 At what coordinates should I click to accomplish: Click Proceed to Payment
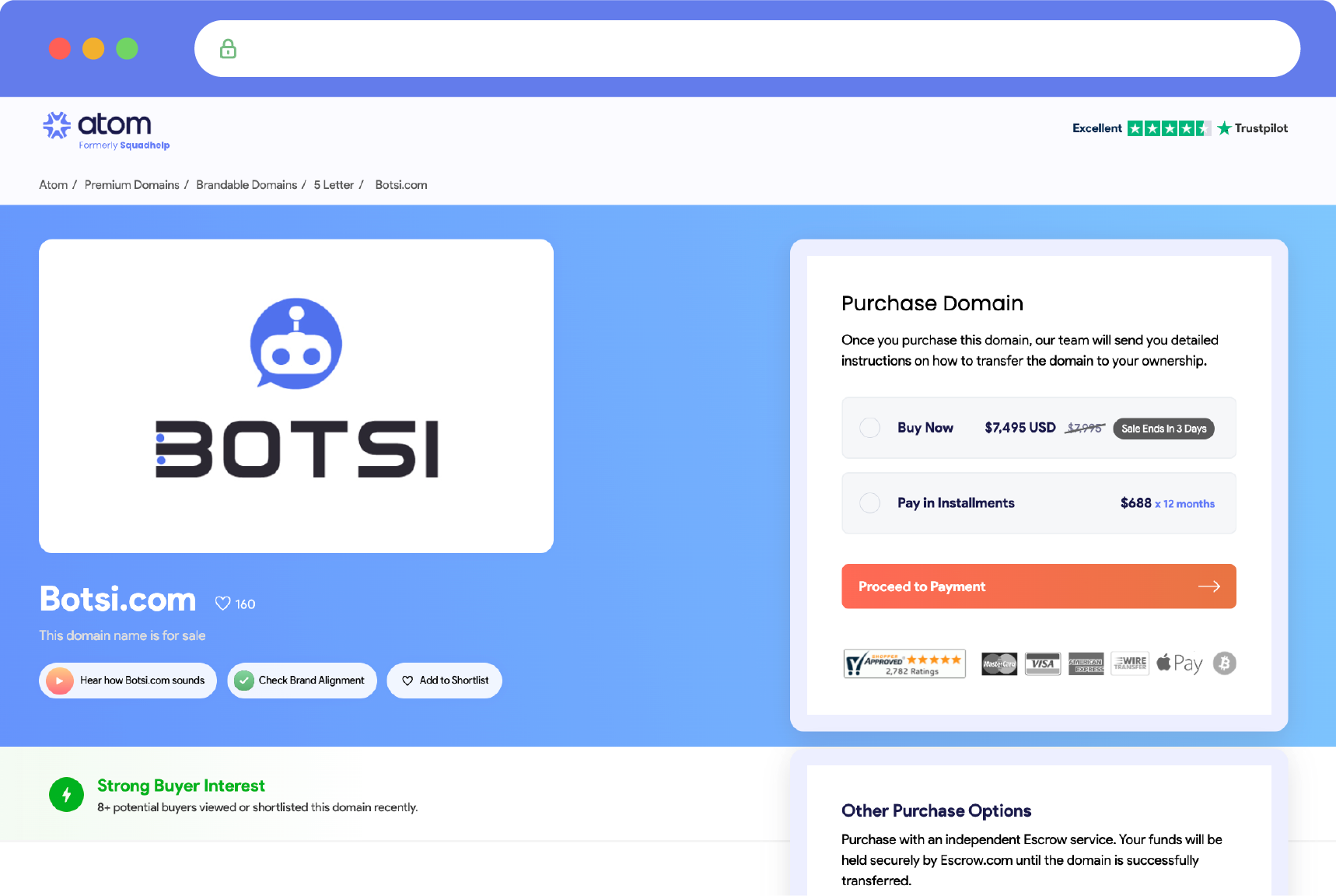point(1038,586)
